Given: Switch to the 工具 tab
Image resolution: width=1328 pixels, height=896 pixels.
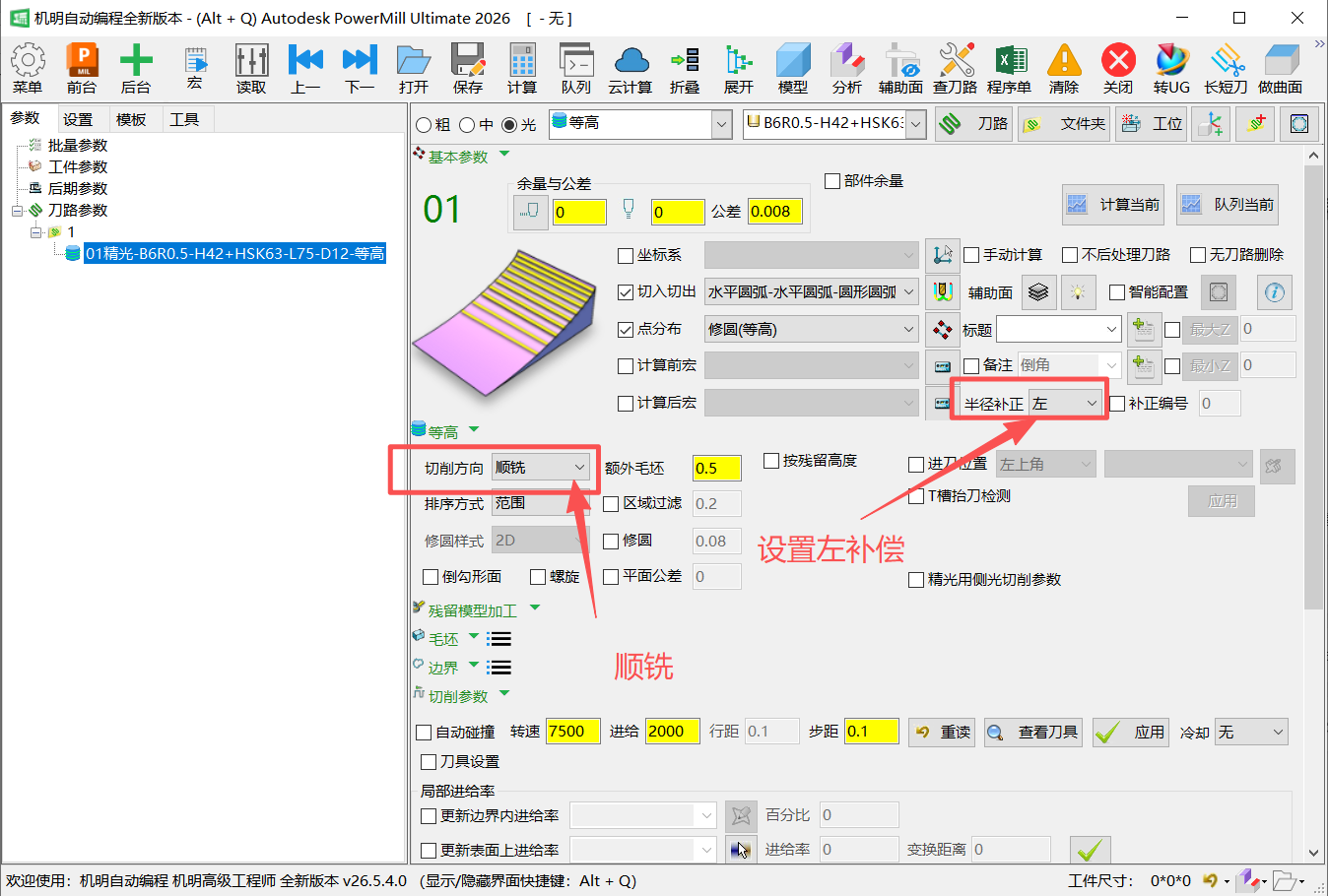Looking at the screenshot, I should [184, 119].
